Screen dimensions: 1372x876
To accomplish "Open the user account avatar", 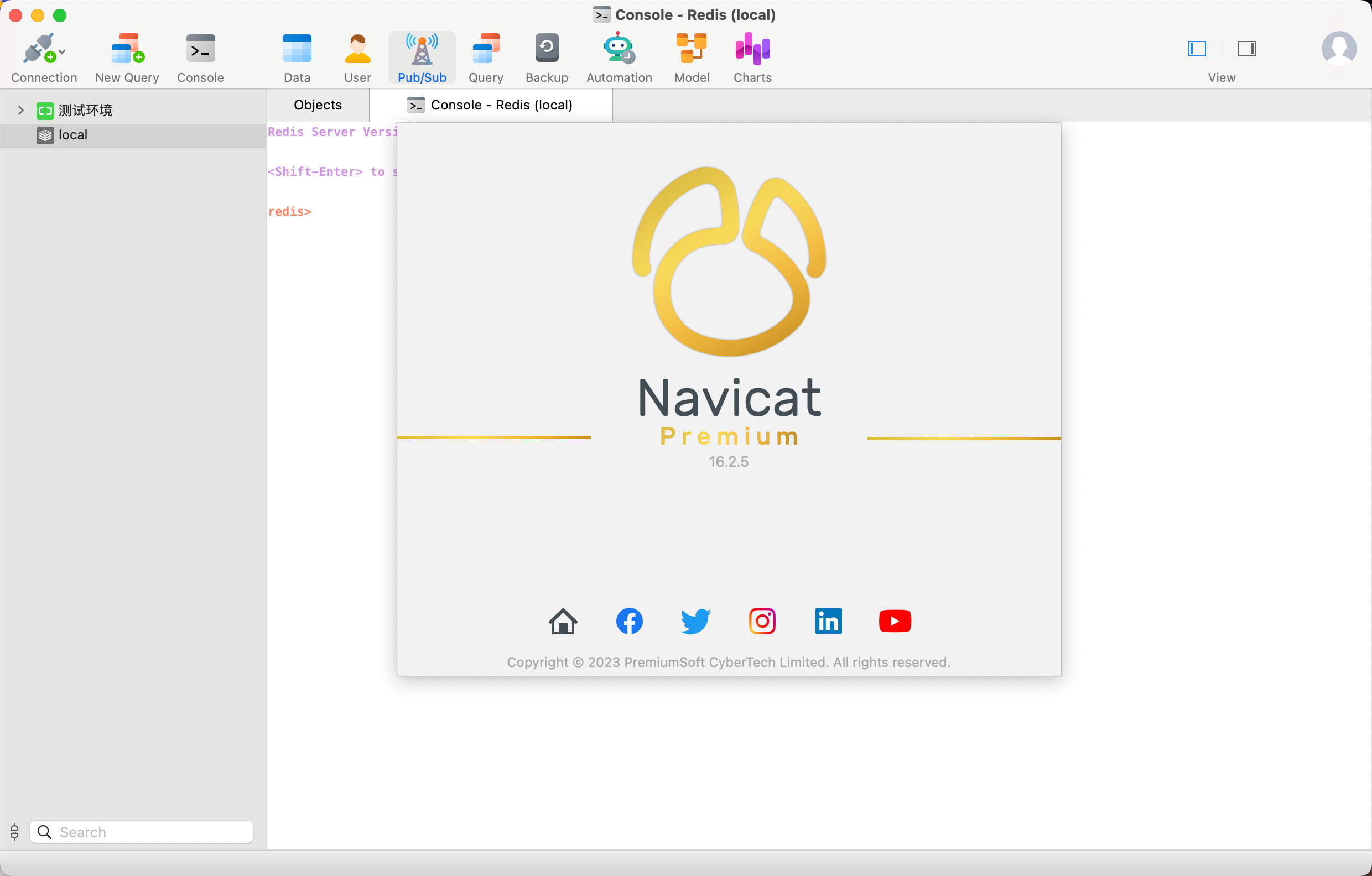I will 1339,49.
